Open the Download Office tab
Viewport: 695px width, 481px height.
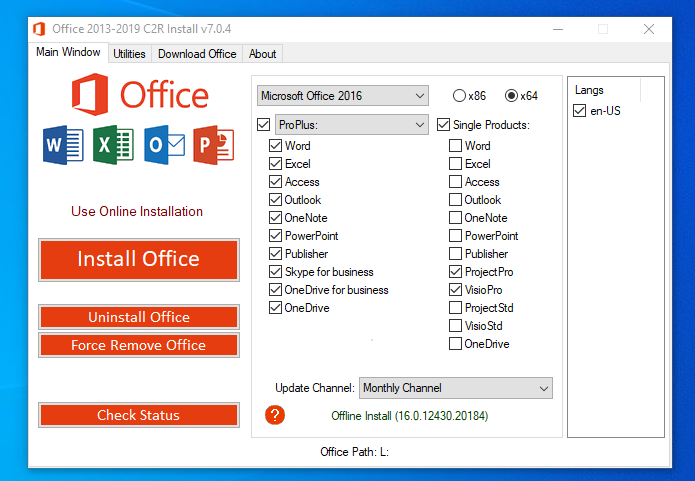pos(197,54)
